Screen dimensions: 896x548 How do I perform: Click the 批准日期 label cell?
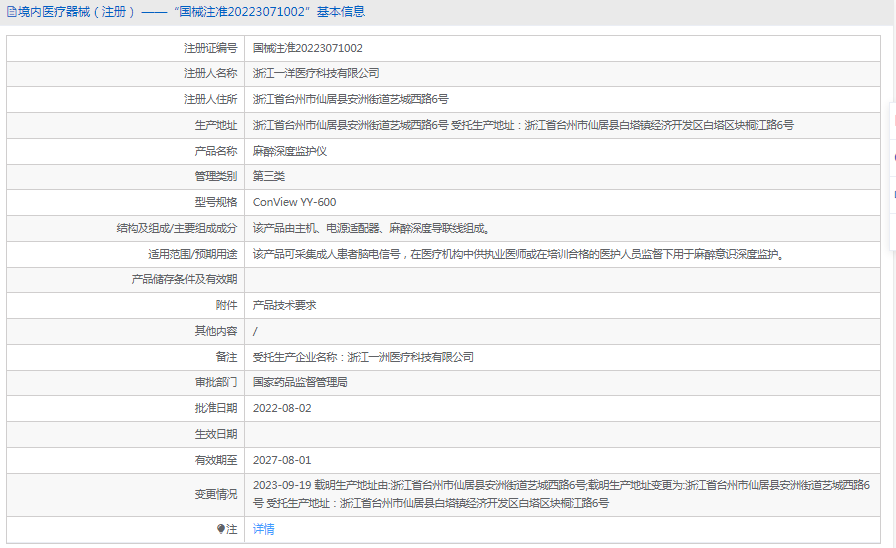tap(125, 408)
